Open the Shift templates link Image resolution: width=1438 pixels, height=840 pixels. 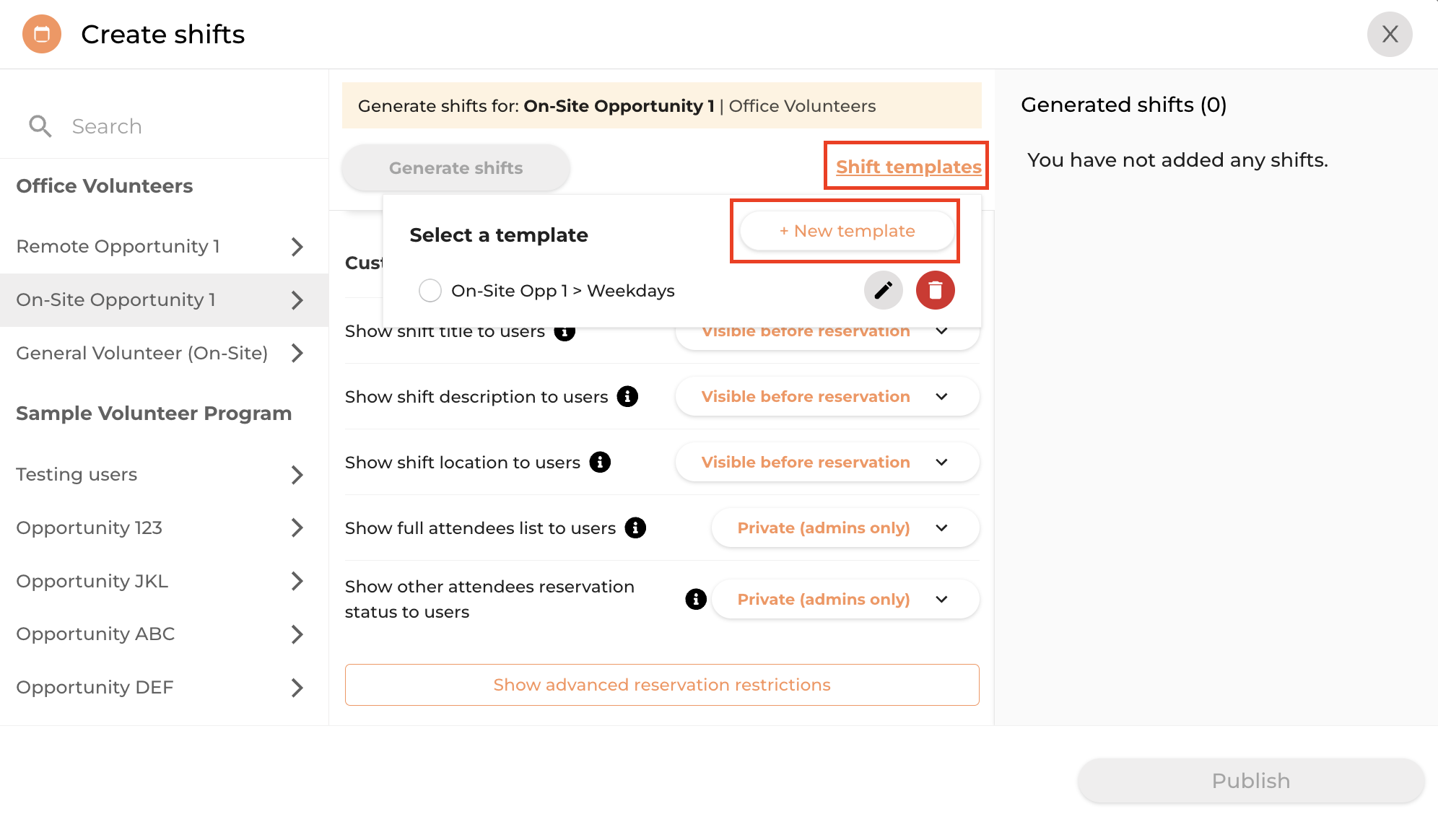pyautogui.click(x=908, y=167)
